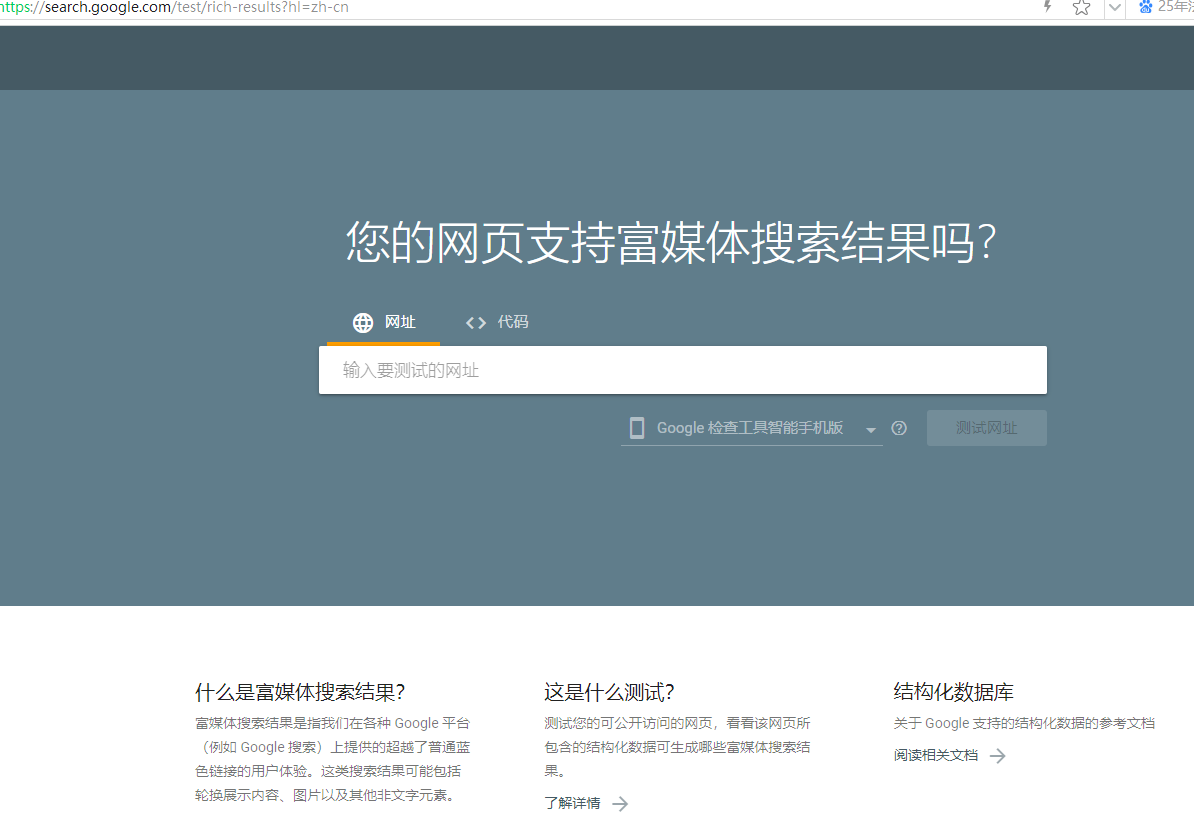Focus the 输入要测试的网址 input field
The width and height of the screenshot is (1194, 818).
pos(682,370)
